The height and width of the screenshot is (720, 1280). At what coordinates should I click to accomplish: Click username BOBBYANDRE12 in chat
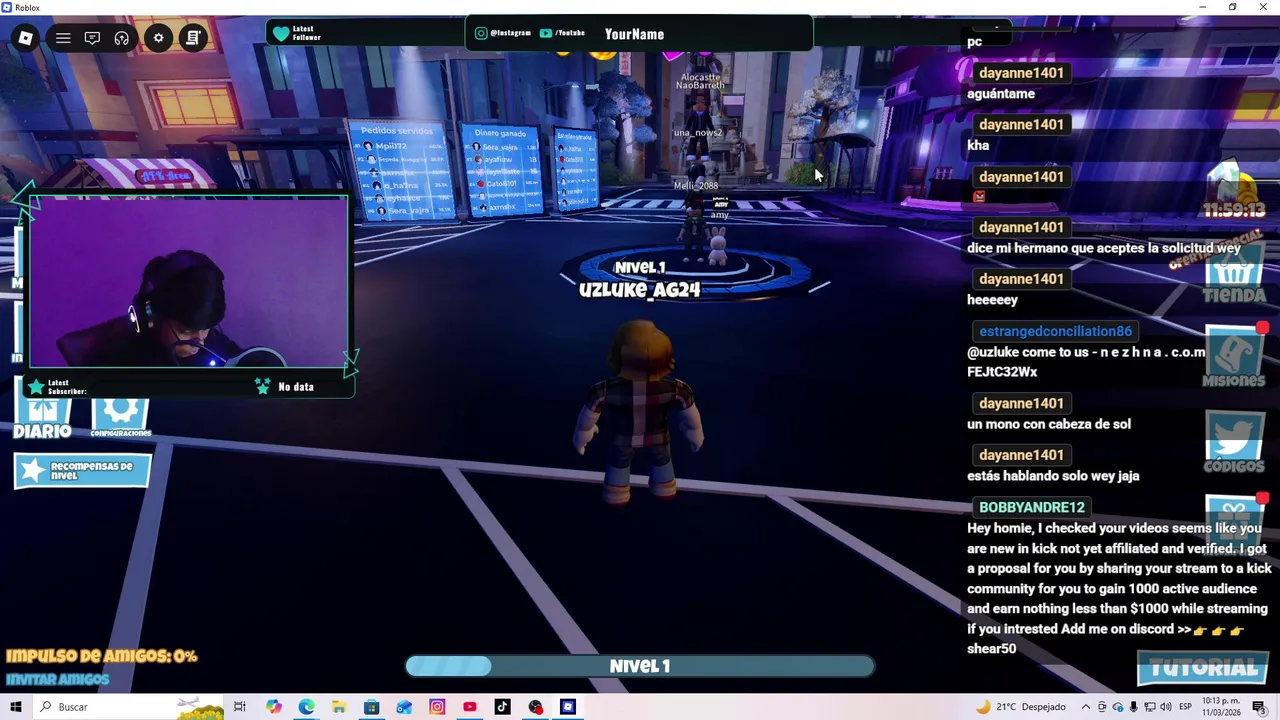point(1032,507)
